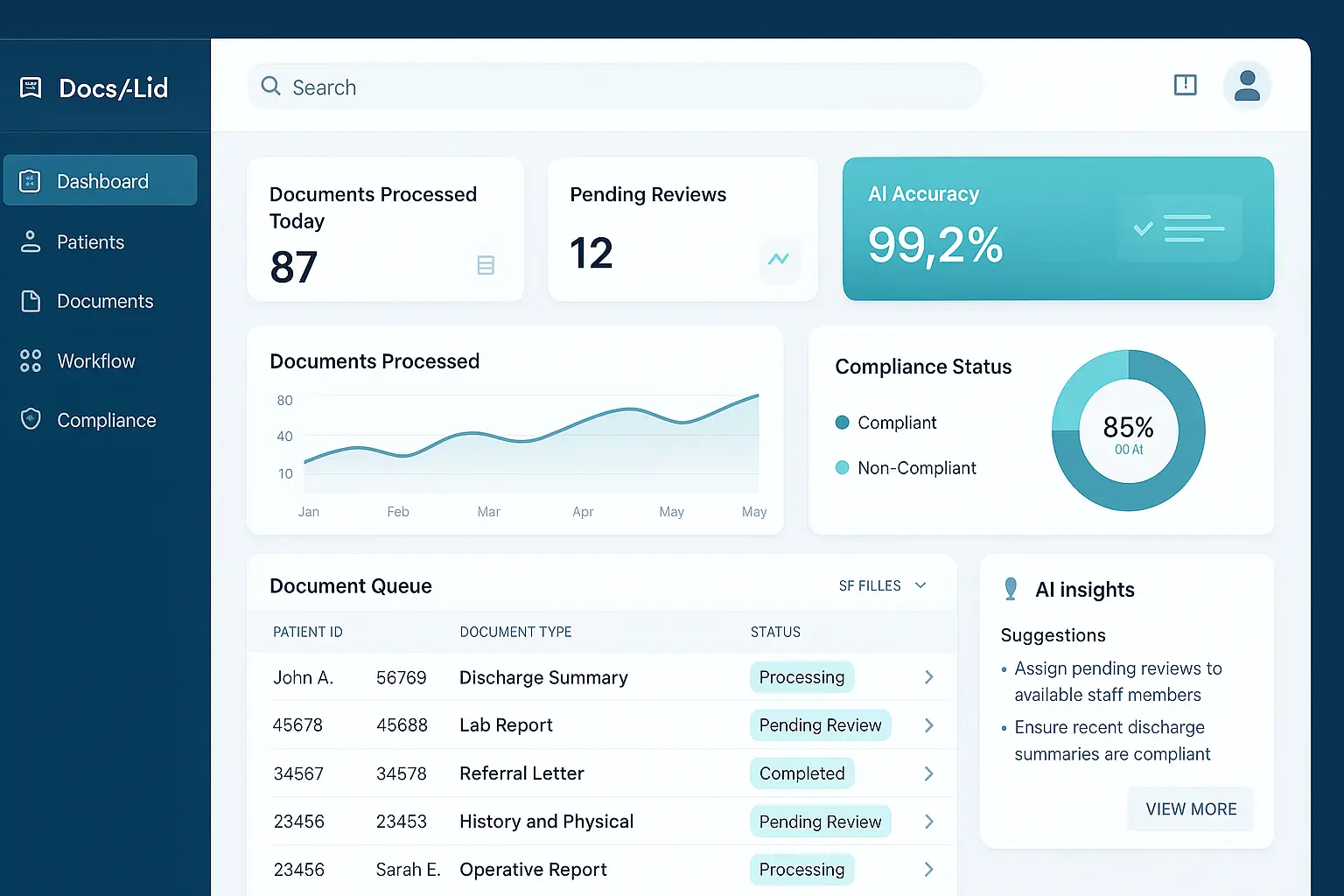Click the Completed status badge for Referral Letter
Image resolution: width=1344 pixels, height=896 pixels.
pyautogui.click(x=801, y=773)
